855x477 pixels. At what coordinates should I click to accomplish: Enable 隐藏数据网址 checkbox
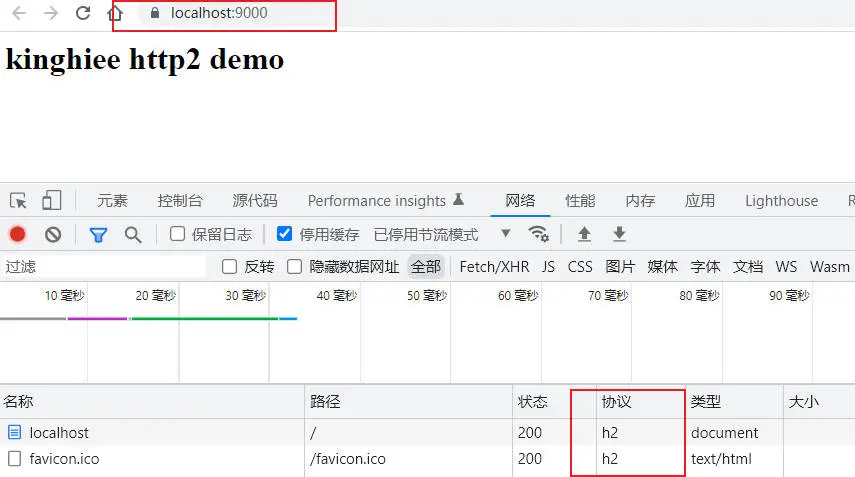click(x=294, y=267)
